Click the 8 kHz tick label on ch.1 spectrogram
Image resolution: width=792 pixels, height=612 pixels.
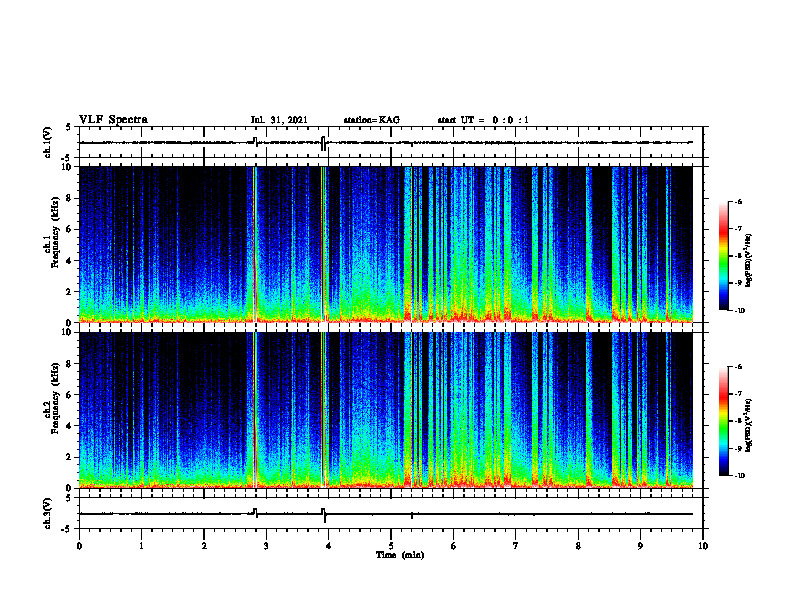70,198
